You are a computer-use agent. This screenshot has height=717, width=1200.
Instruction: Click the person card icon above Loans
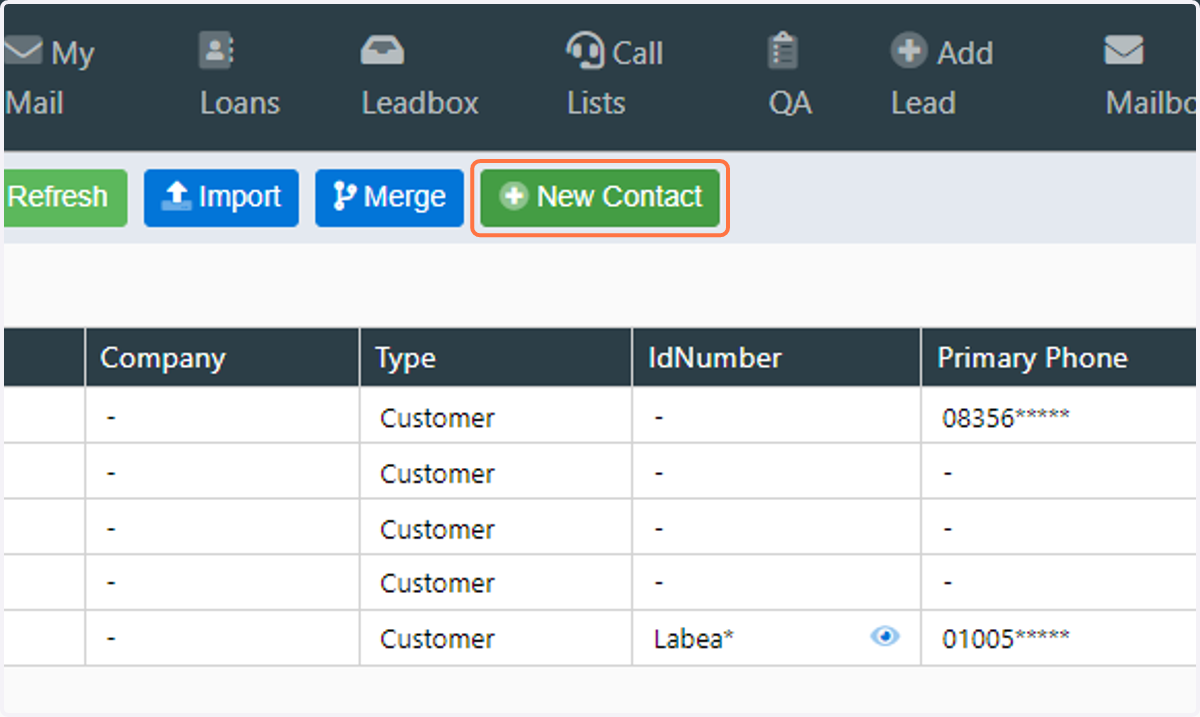point(216,50)
